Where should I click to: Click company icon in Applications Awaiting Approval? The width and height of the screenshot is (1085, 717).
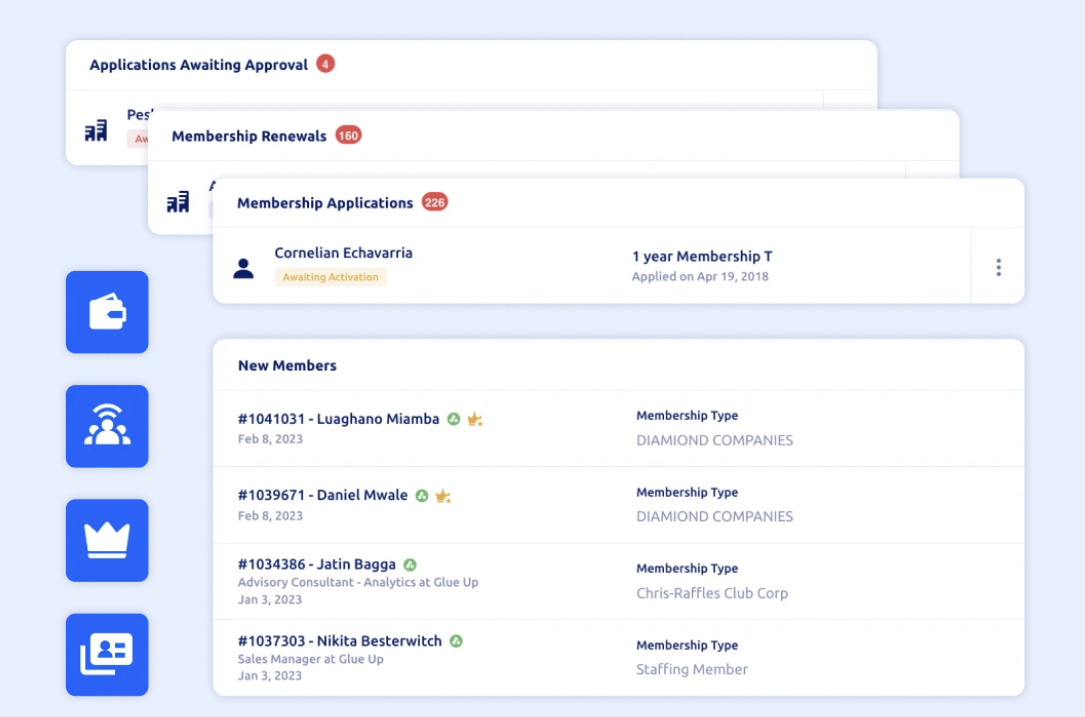pyautogui.click(x=96, y=132)
